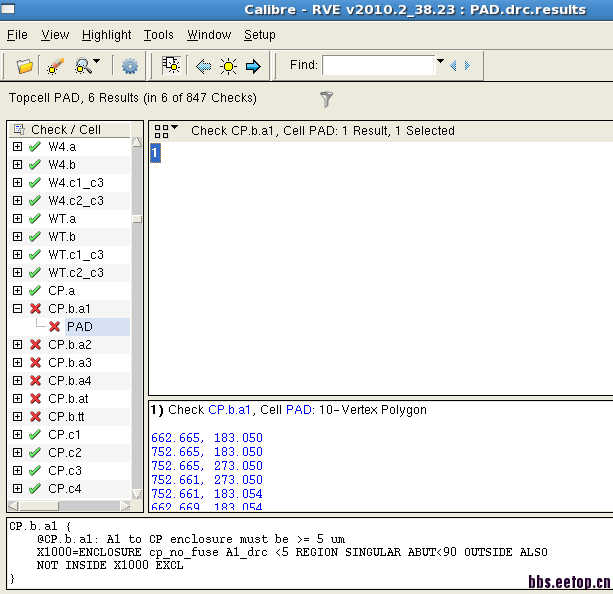This screenshot has width=613, height=594.
Task: Click the red X icon beside CP.b.a2
Action: pyautogui.click(x=35, y=345)
